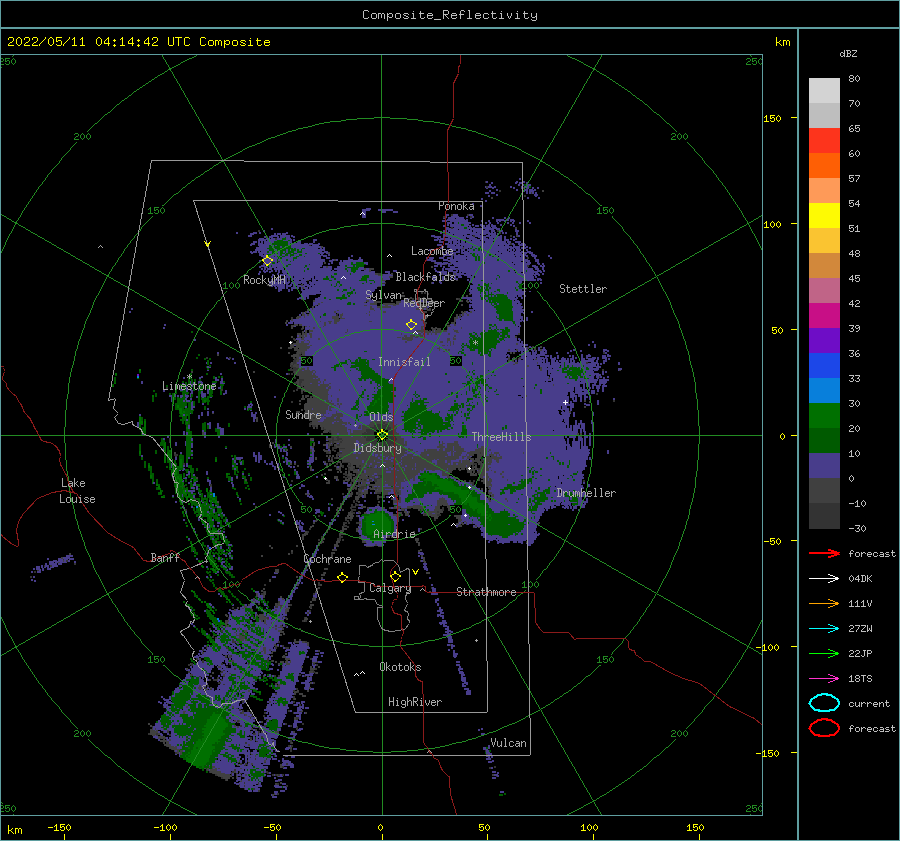
Task: Click the red forecast ellipse icon
Action: tap(824, 728)
